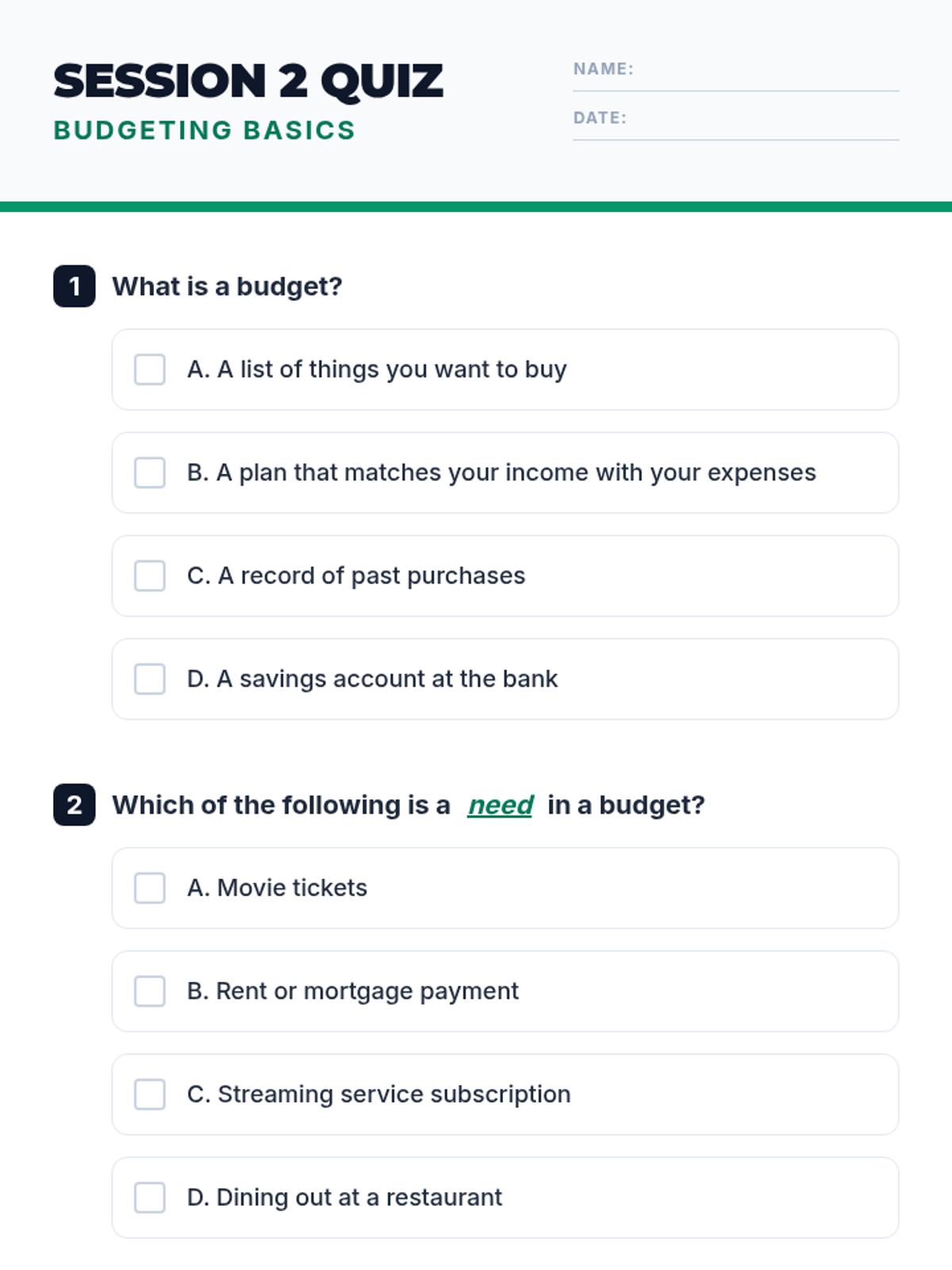
Task: Click the question text What is a budget
Action: [227, 287]
